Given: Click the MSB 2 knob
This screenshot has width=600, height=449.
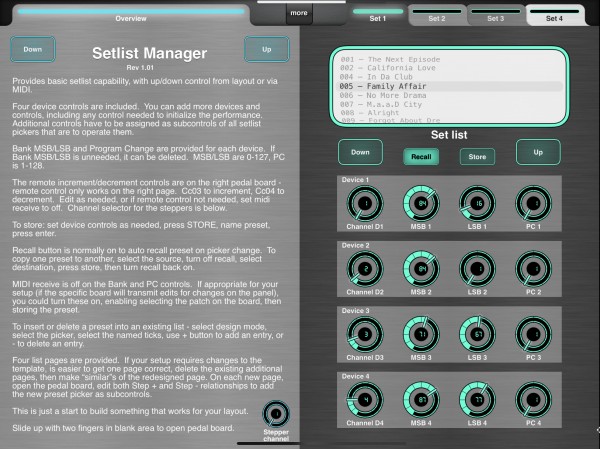Looking at the screenshot, I should (x=421, y=269).
